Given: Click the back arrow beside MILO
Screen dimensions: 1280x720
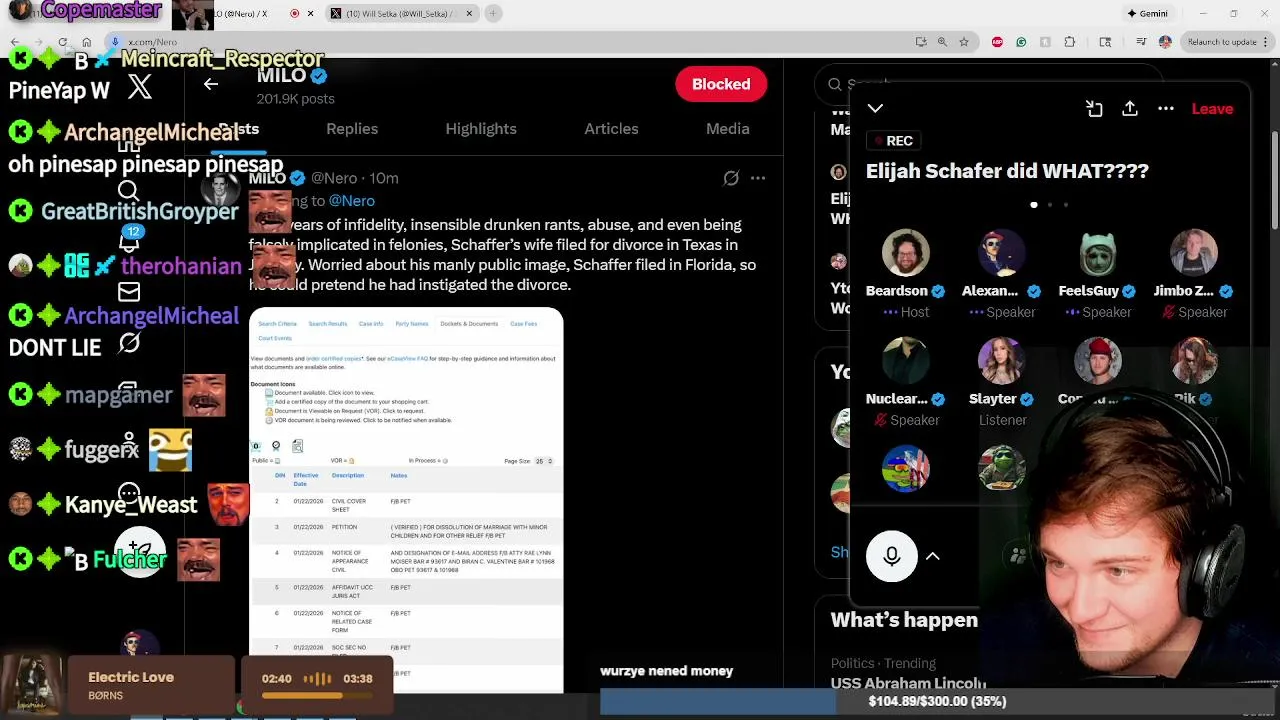Looking at the screenshot, I should (x=211, y=84).
